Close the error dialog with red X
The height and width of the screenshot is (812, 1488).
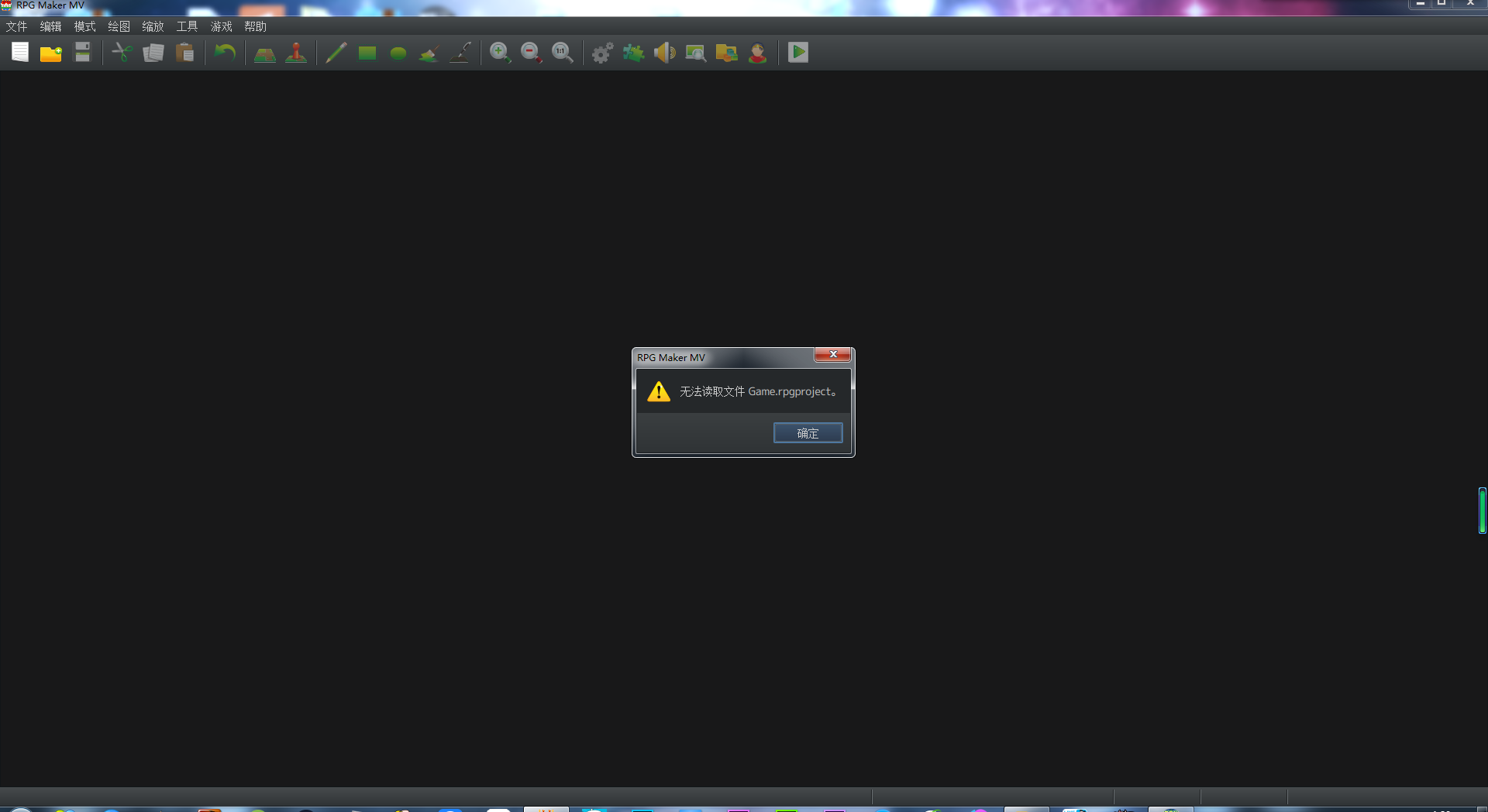coord(833,355)
